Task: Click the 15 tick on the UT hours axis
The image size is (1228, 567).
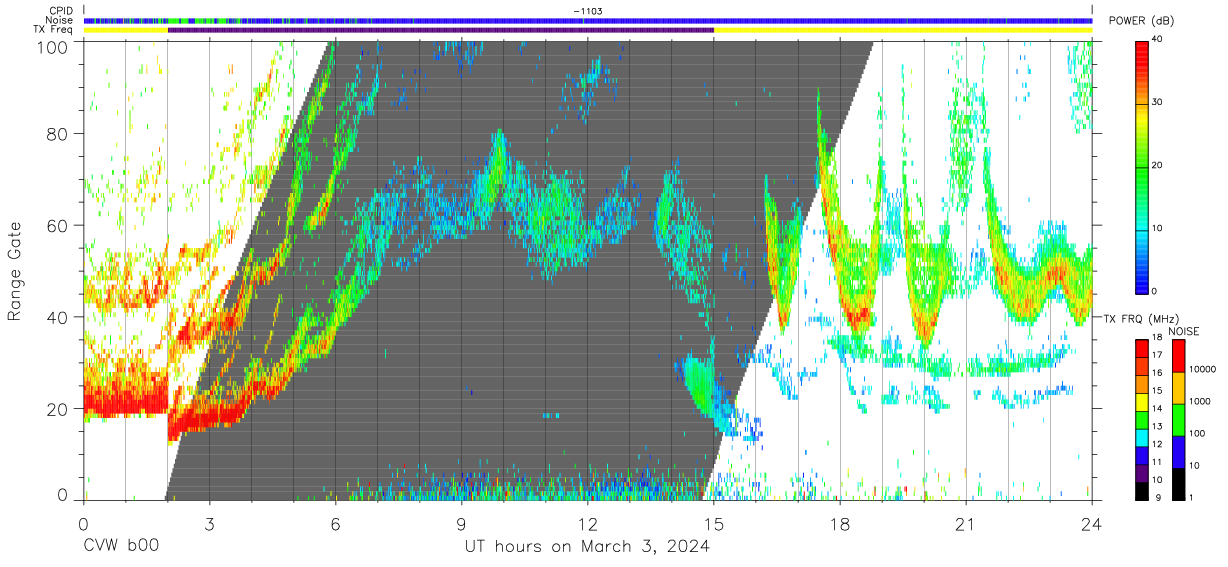Action: pyautogui.click(x=714, y=523)
